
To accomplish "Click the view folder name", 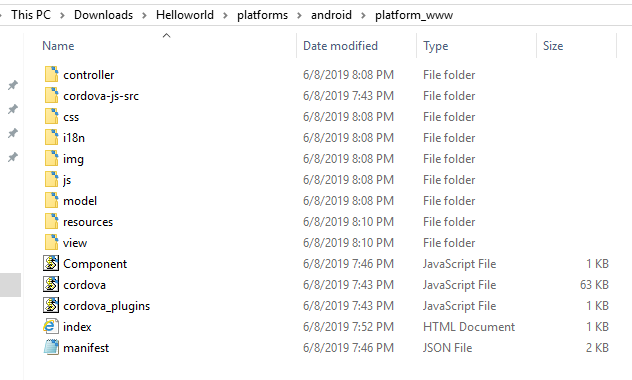I will point(75,243).
